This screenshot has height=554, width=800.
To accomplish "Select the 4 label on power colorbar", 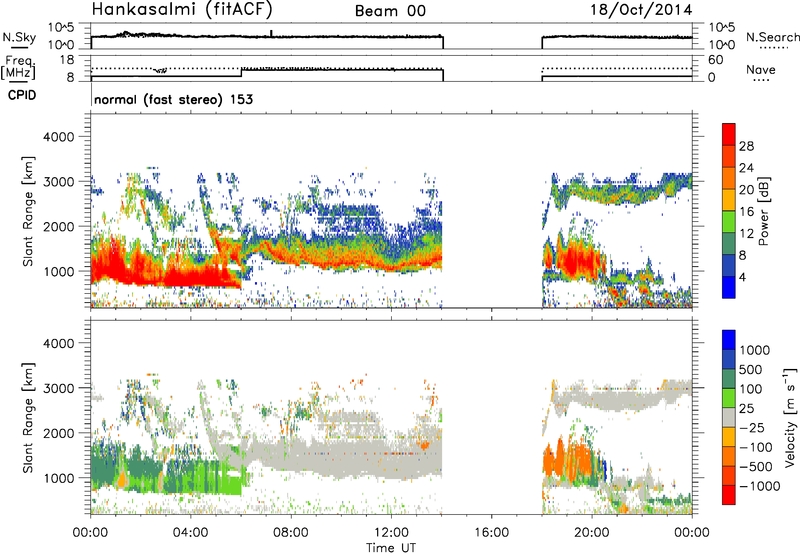I will pyautogui.click(x=742, y=277).
